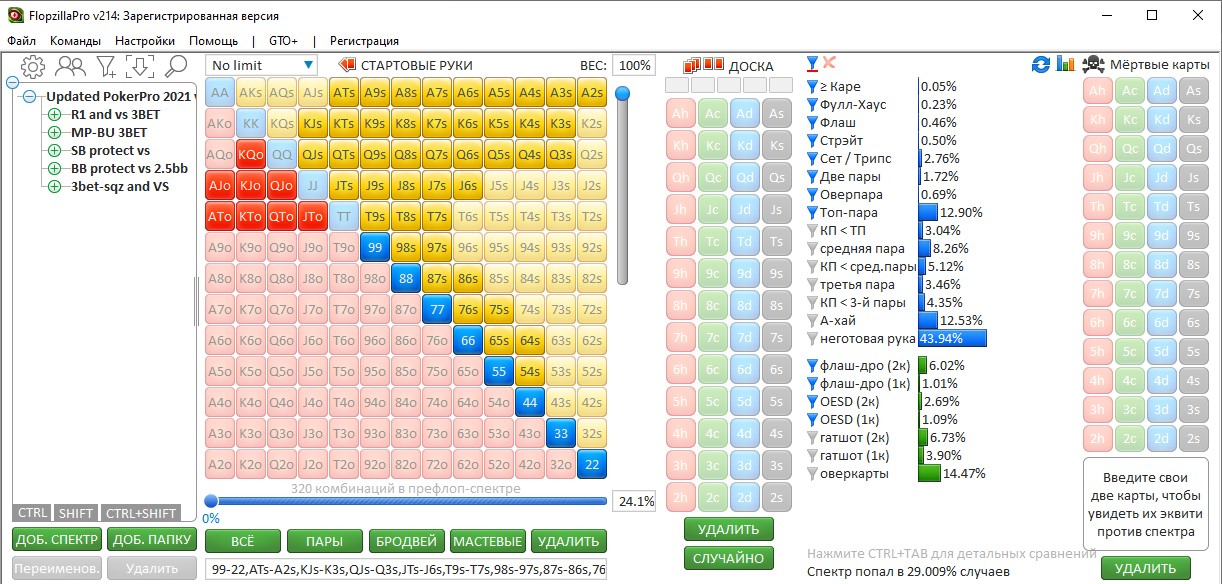This screenshot has width=1222, height=584.
Task: Click the FlopzillaPro icon in title bar
Action: point(13,16)
